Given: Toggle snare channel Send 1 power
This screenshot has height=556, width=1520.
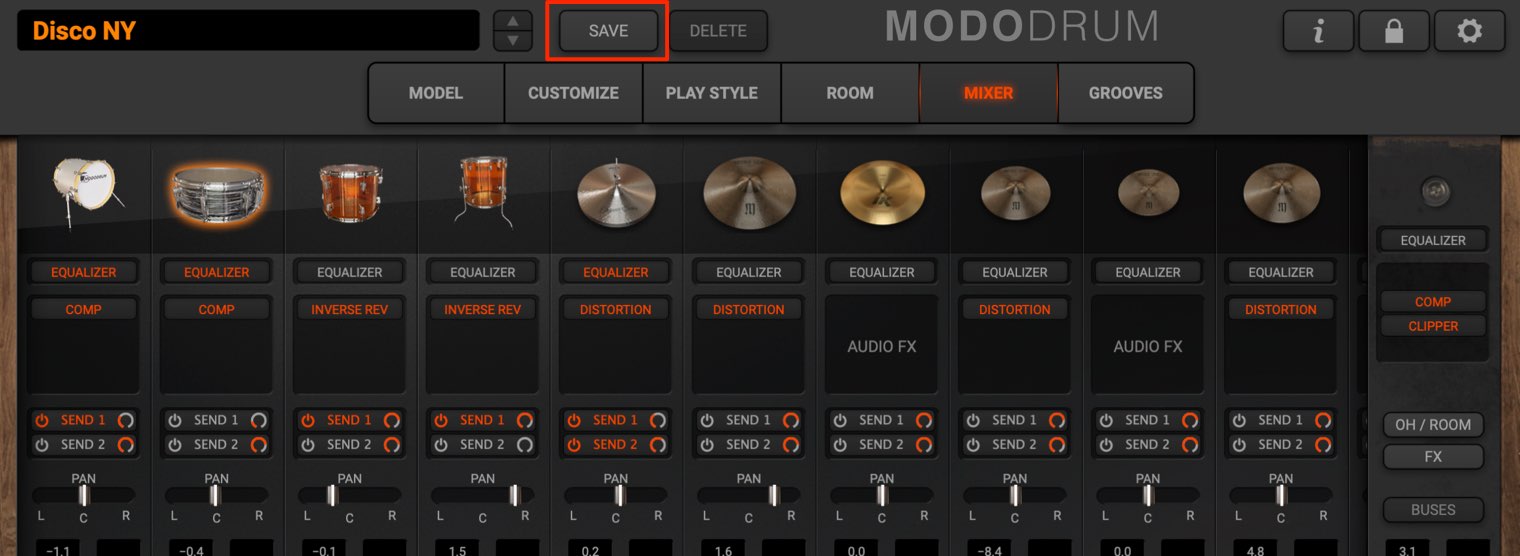Looking at the screenshot, I should [x=175, y=420].
